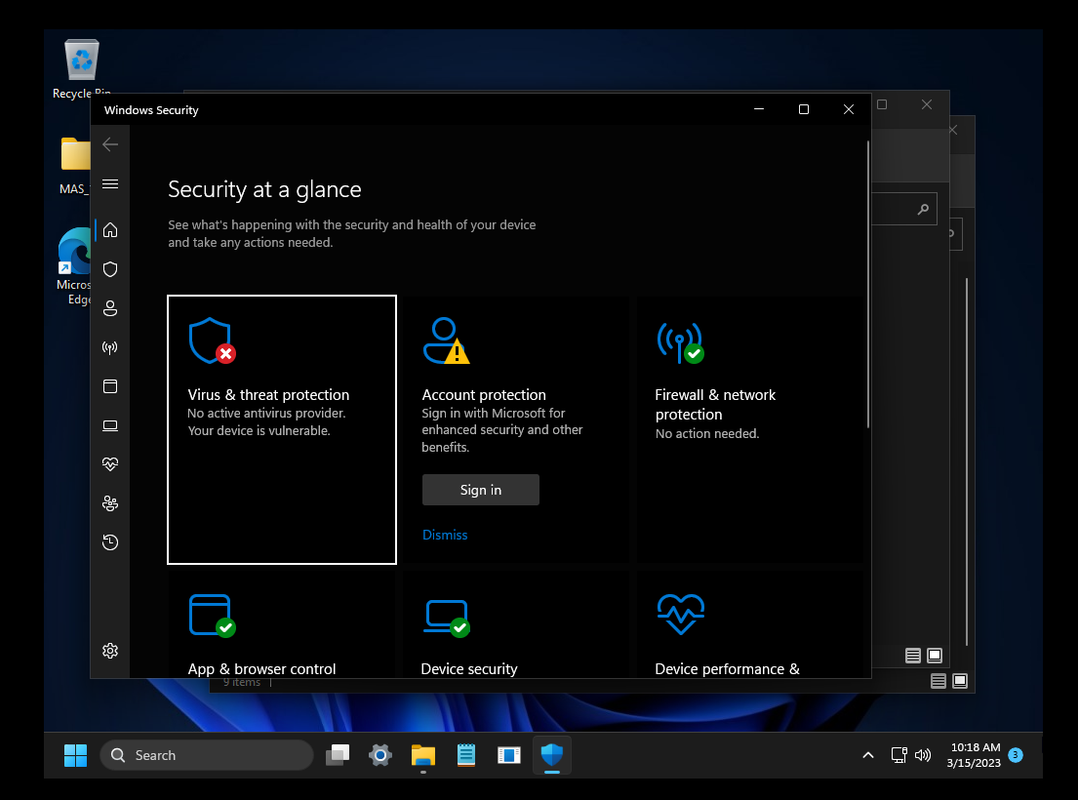Dismiss the Account protection notice

click(445, 535)
